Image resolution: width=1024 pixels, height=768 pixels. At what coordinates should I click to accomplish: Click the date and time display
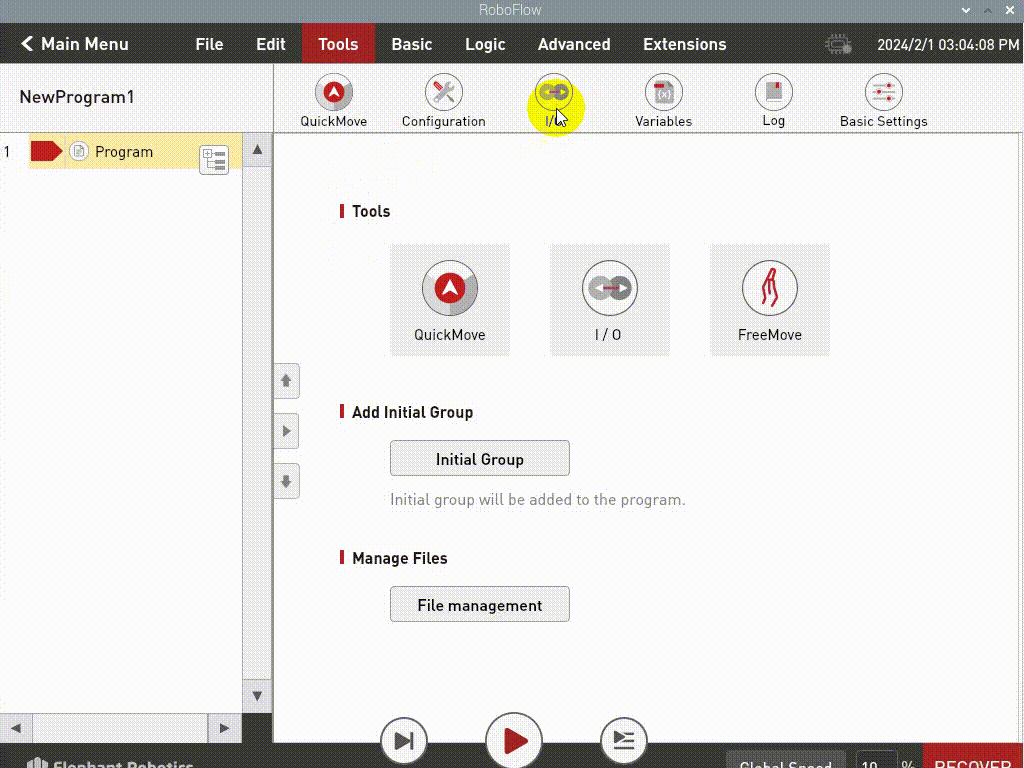(948, 44)
